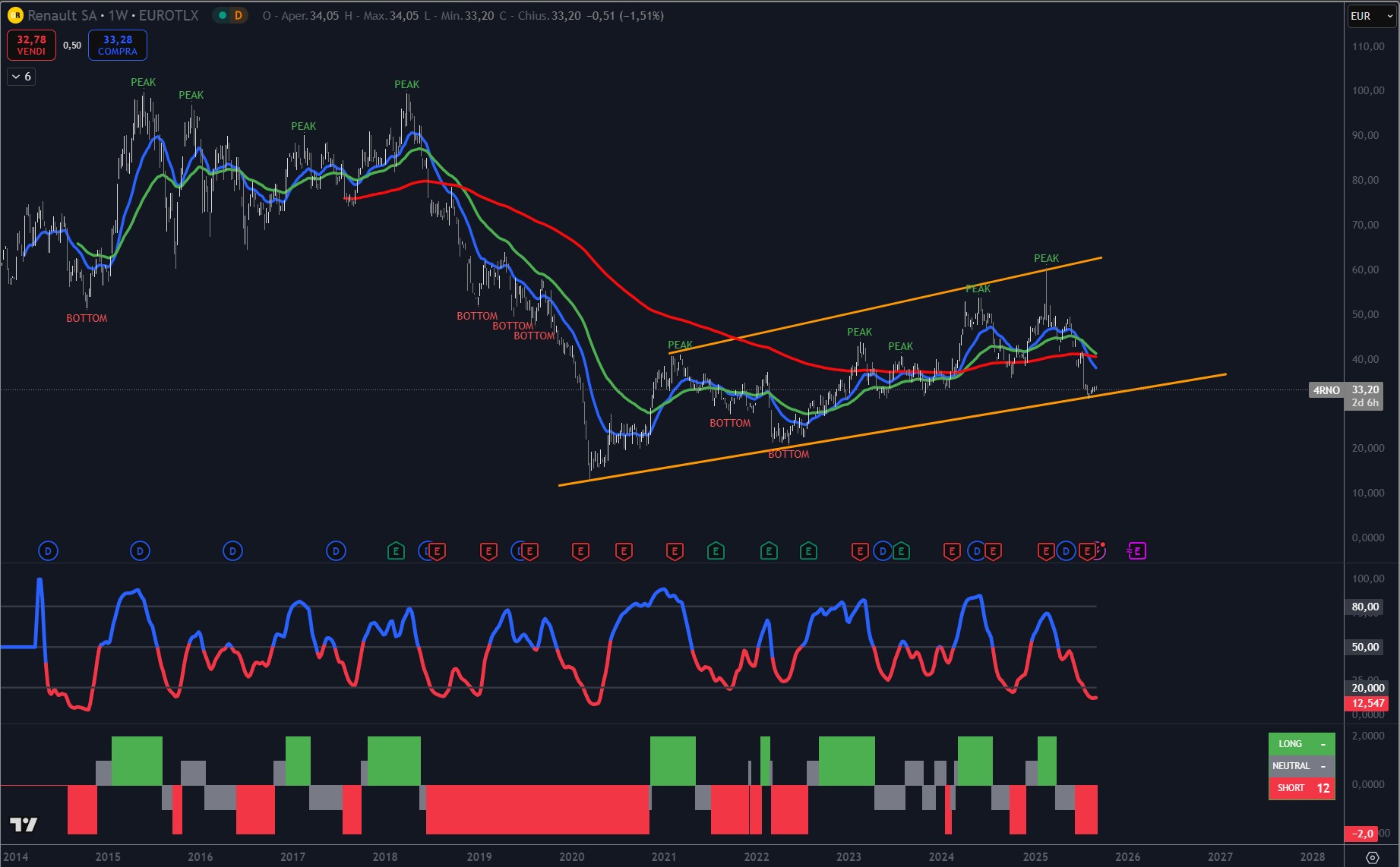Click the 4RNO 33,20 price label

pyautogui.click(x=1345, y=390)
